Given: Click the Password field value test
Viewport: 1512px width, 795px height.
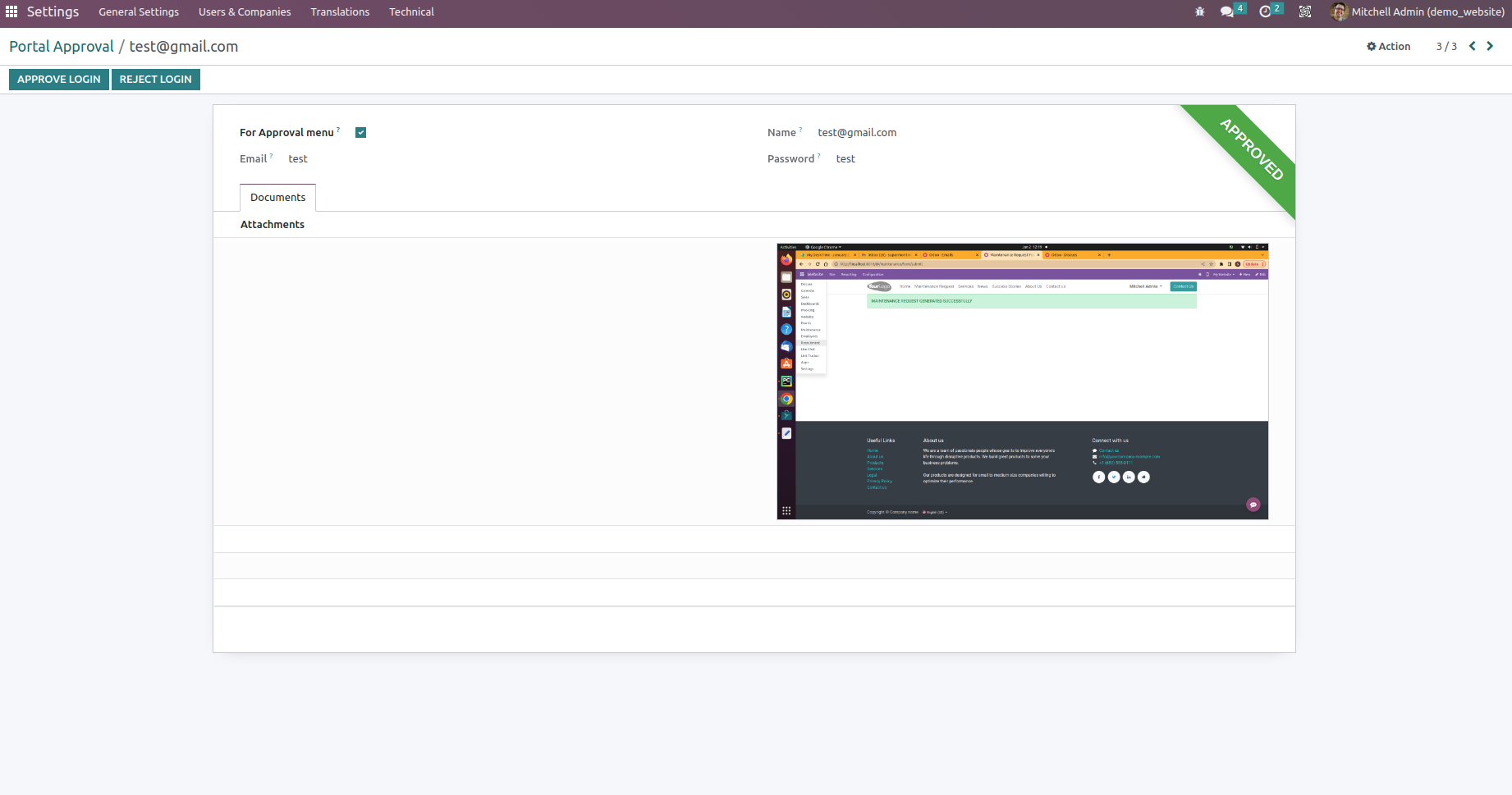Looking at the screenshot, I should 845,159.
